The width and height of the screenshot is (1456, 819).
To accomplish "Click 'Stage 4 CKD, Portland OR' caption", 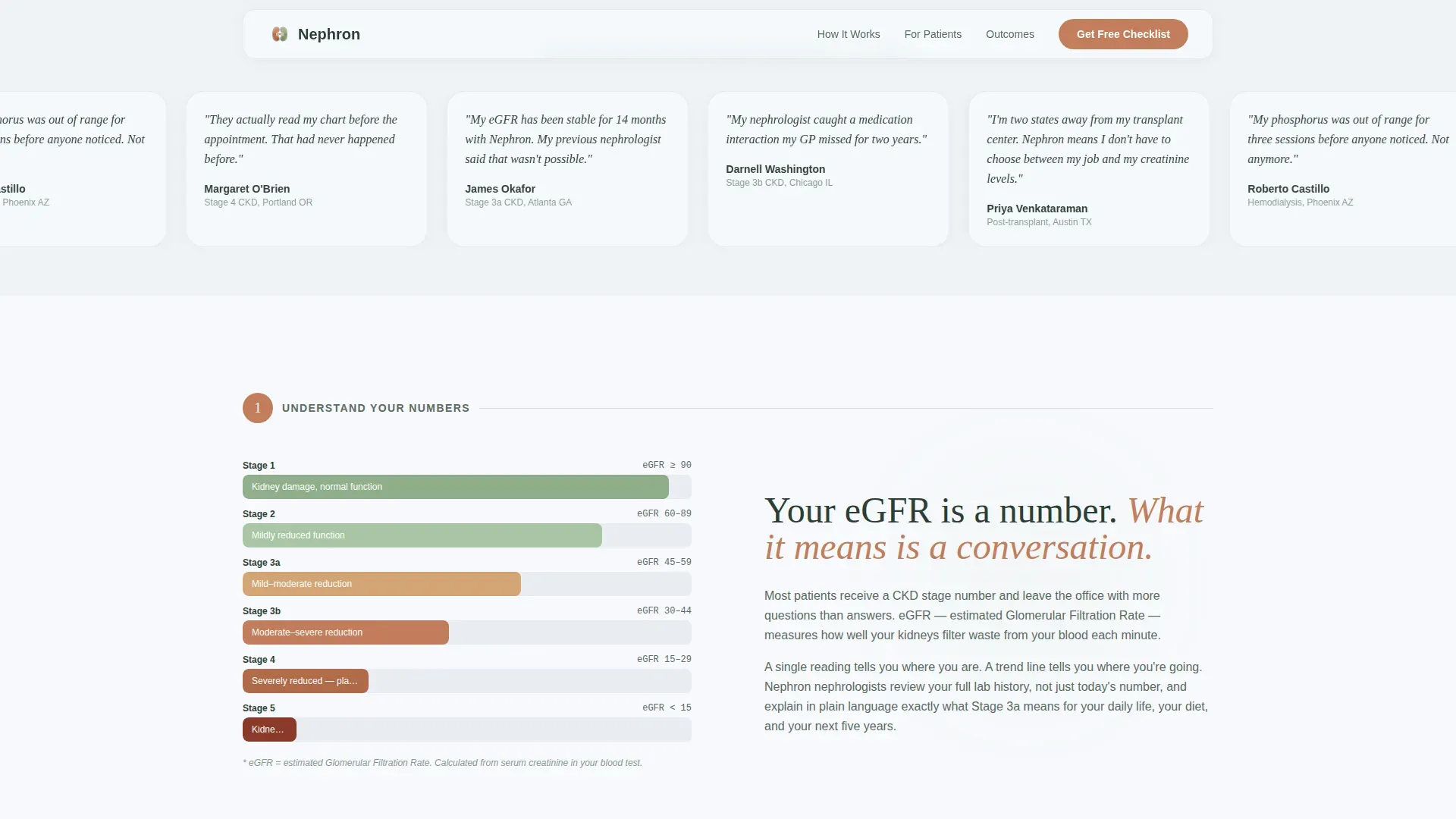I will (258, 202).
